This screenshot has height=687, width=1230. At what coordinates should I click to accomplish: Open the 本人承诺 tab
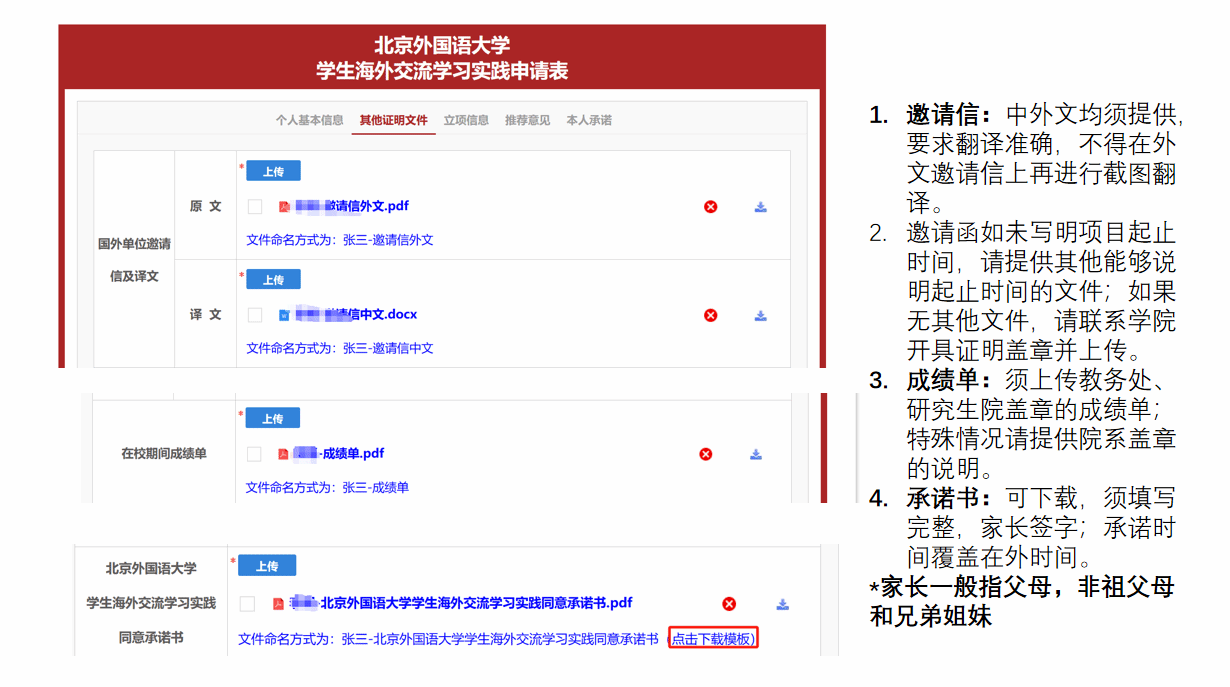(589, 120)
